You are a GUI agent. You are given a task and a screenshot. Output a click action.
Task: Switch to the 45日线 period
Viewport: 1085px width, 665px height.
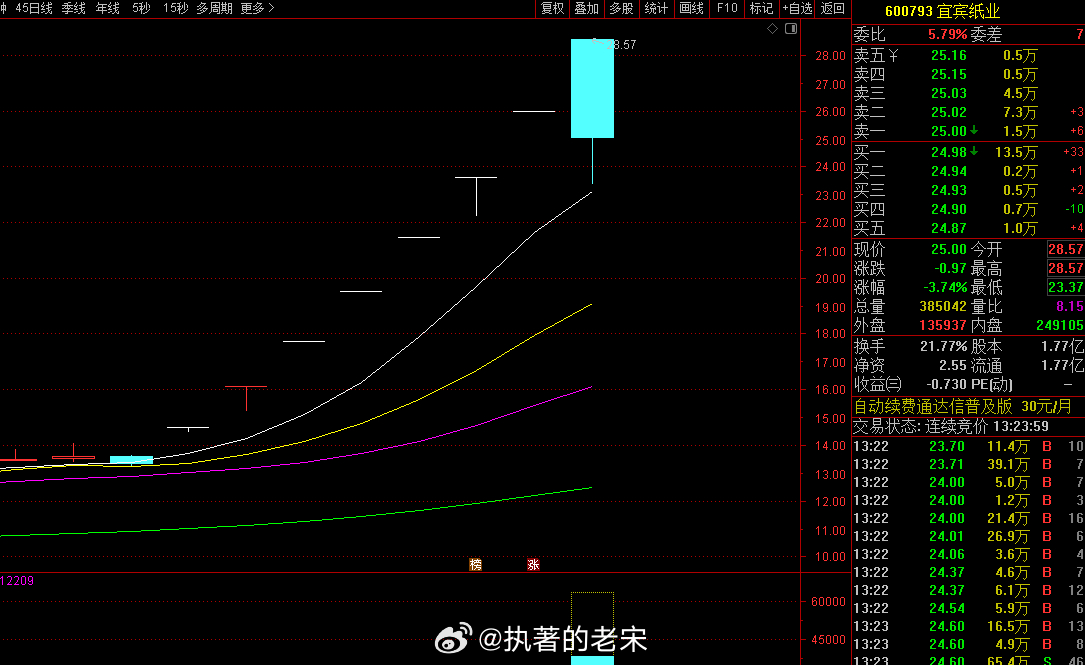(34, 8)
